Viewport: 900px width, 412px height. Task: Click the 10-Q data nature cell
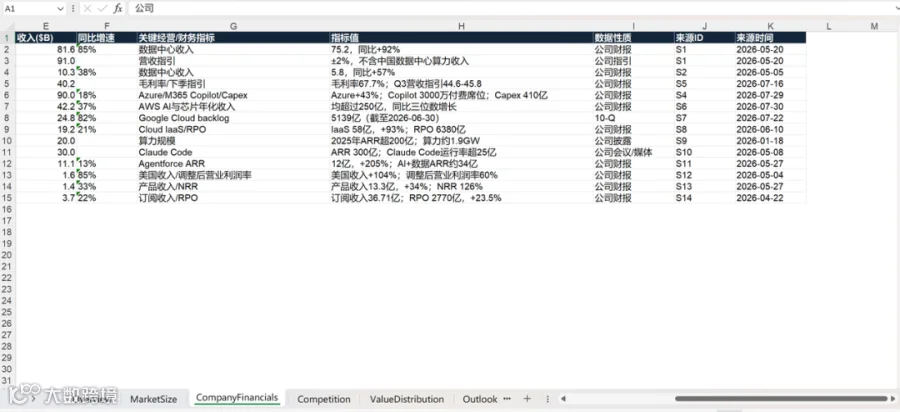pyautogui.click(x=634, y=118)
